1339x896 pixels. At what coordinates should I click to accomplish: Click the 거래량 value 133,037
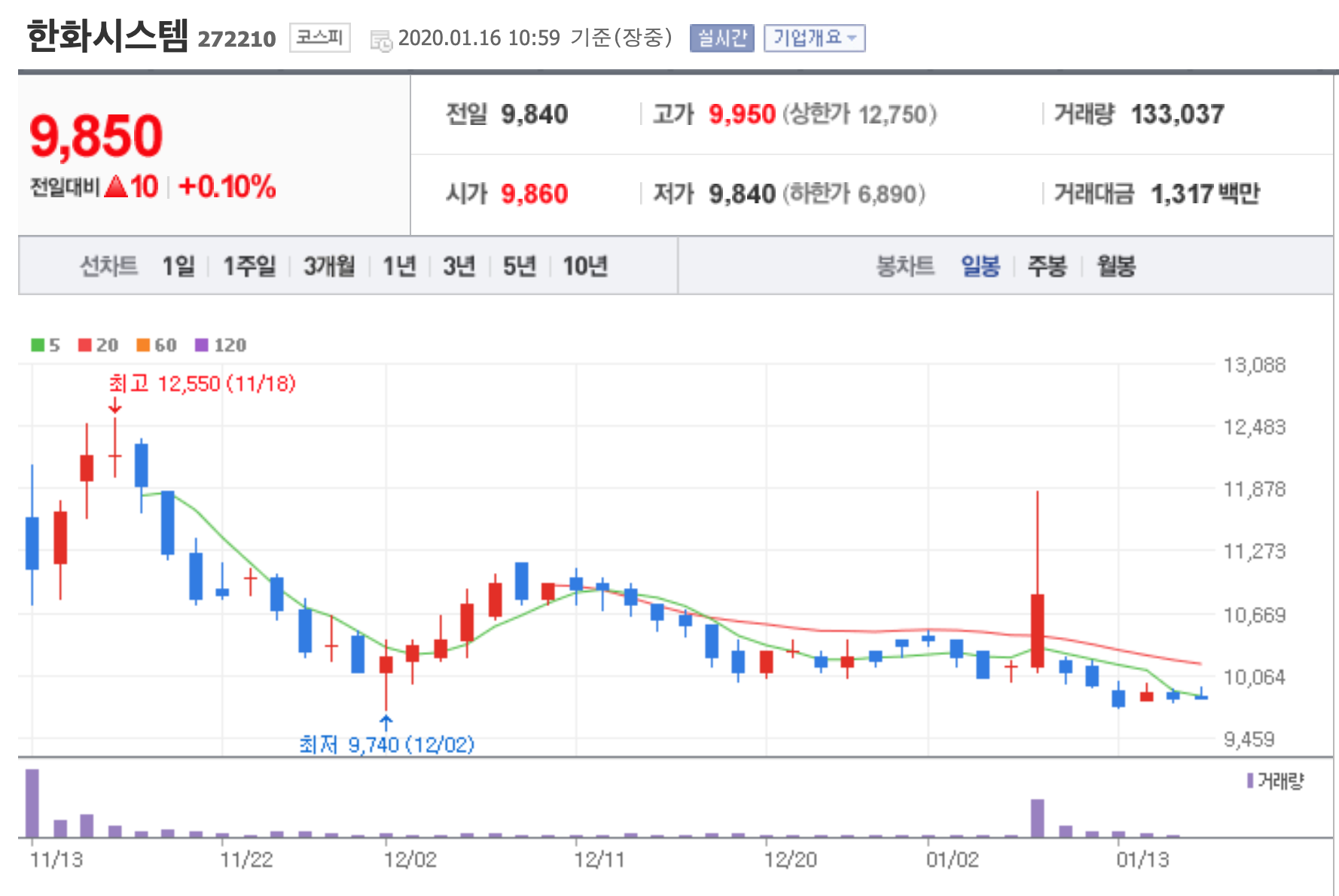pyautogui.click(x=1177, y=114)
